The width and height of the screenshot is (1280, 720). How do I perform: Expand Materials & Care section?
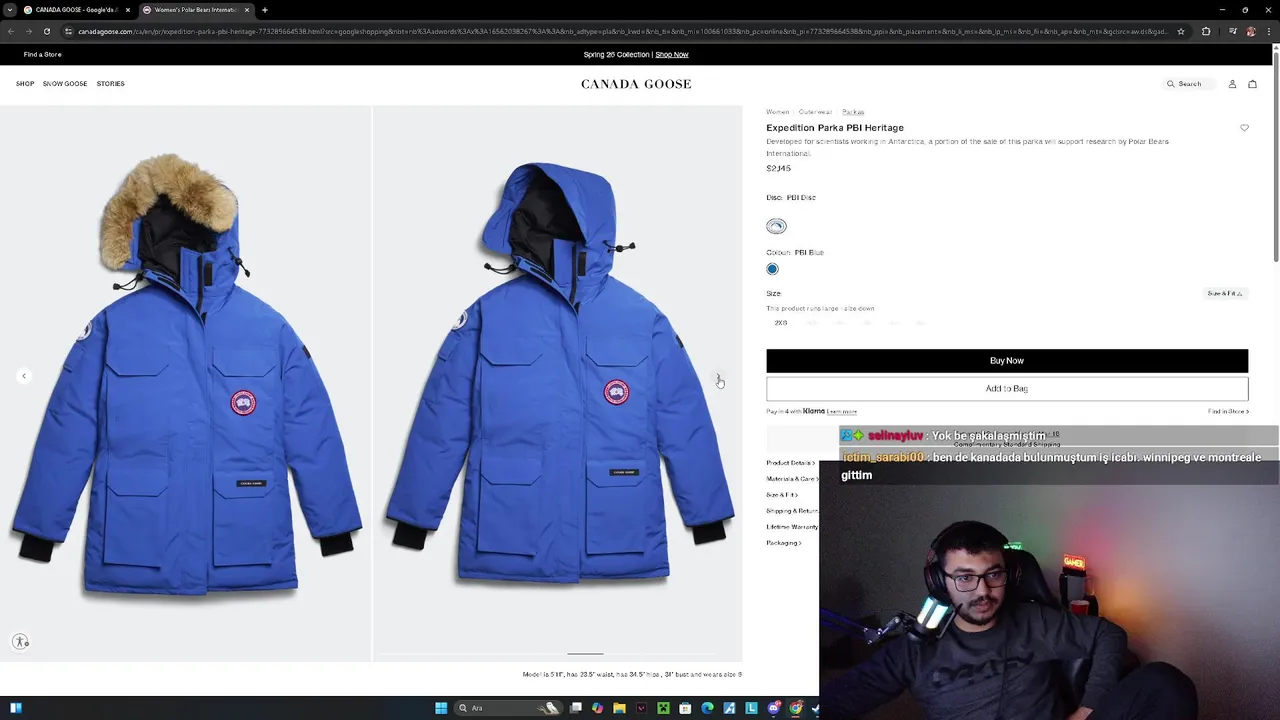[x=792, y=479]
